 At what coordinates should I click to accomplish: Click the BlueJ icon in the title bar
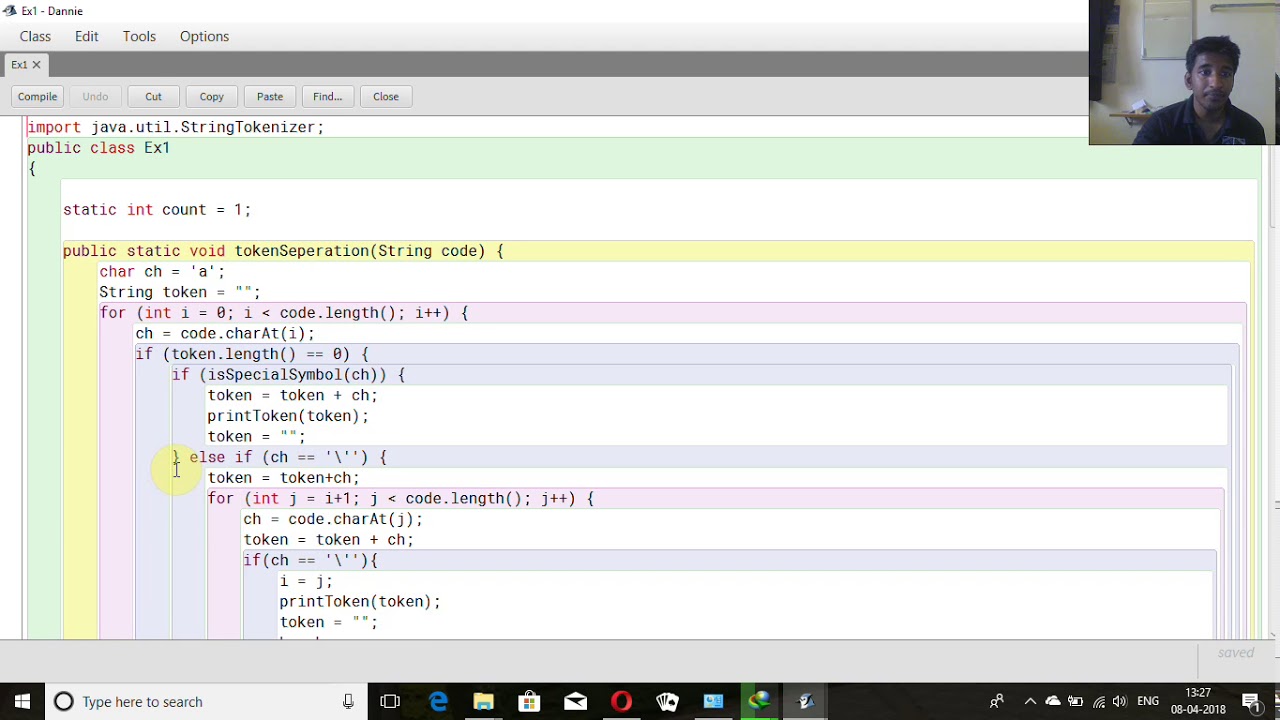(x=9, y=11)
